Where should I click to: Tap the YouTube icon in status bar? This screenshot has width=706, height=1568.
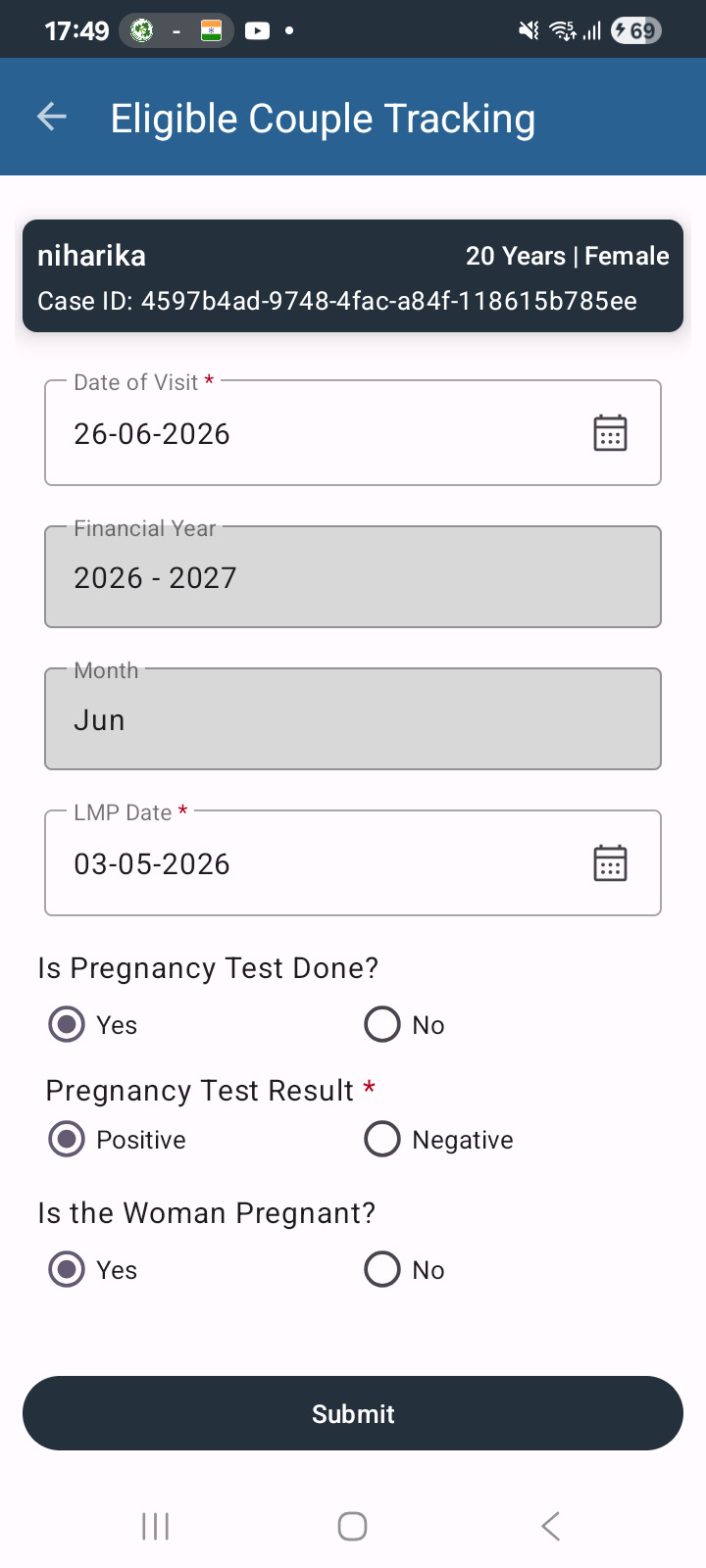tap(257, 31)
